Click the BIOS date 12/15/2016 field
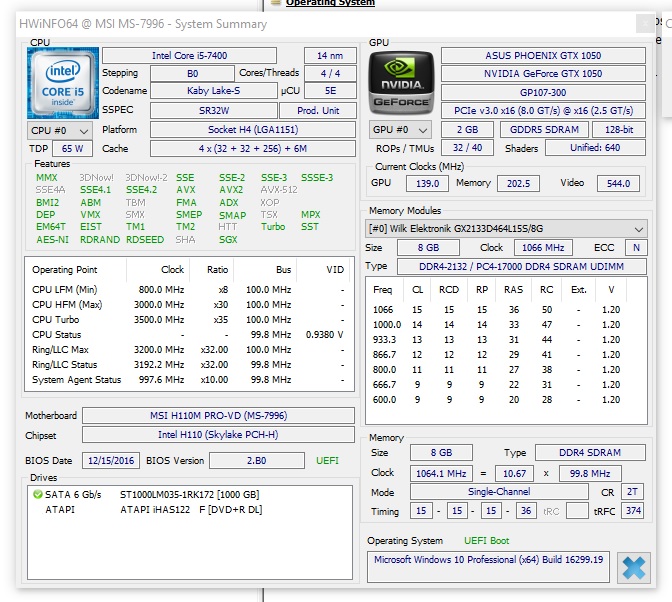Image resolution: width=672 pixels, height=602 pixels. (x=111, y=461)
